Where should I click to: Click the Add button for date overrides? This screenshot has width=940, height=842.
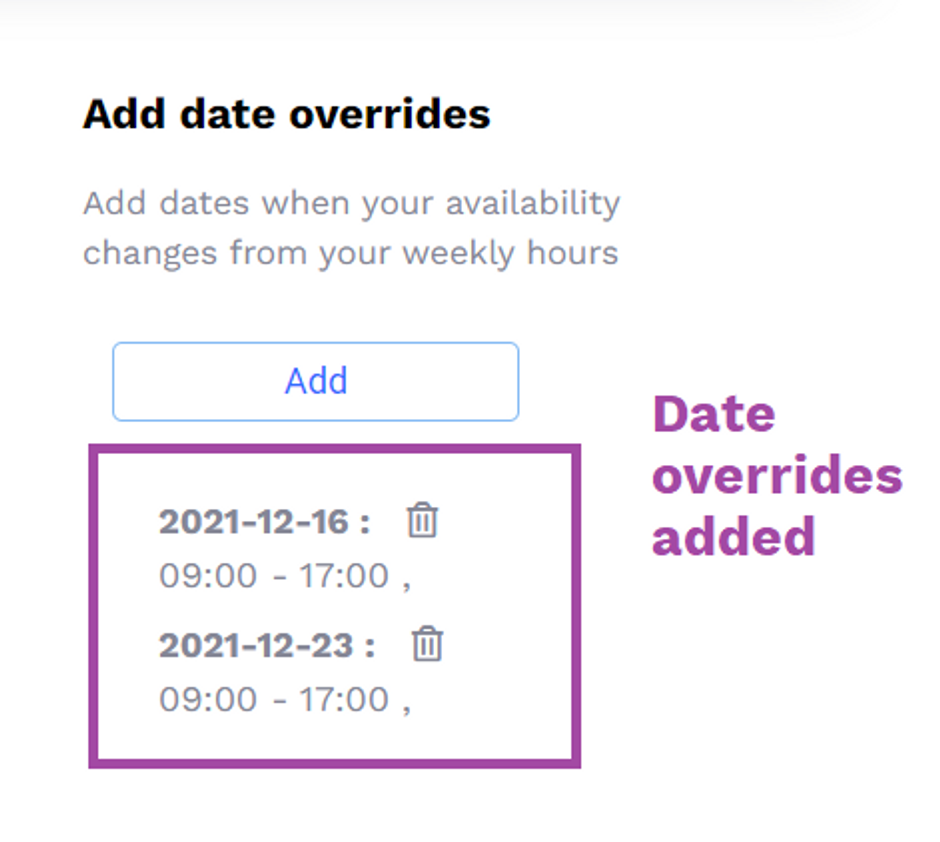315,381
